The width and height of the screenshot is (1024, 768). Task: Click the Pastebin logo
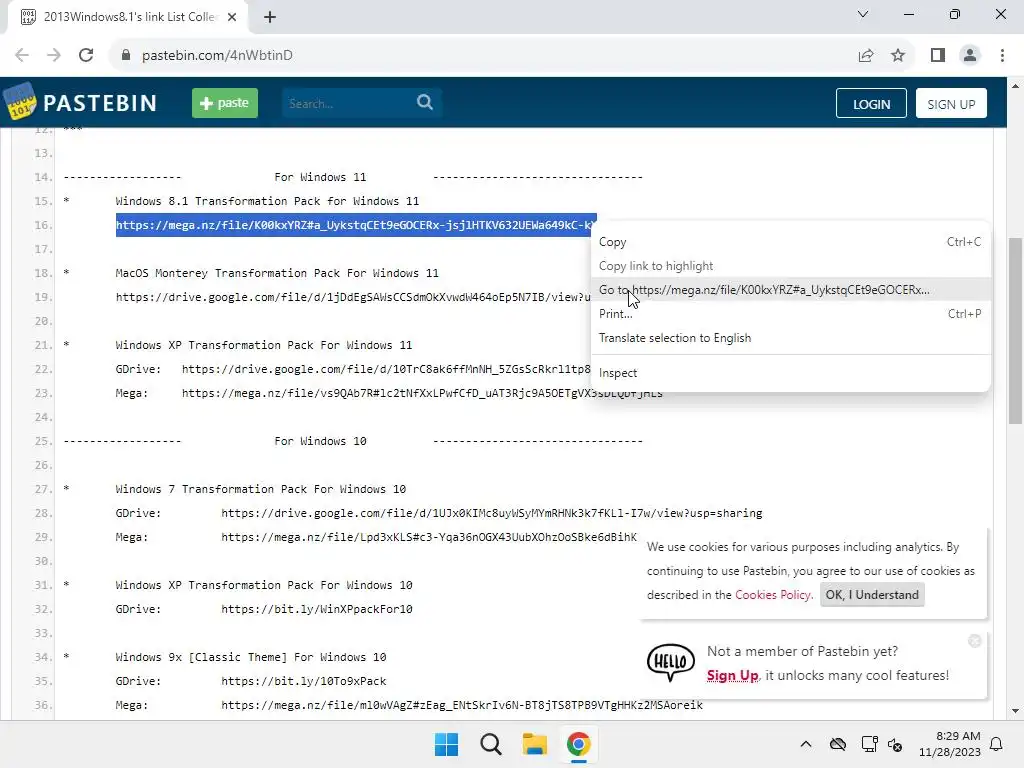pos(80,103)
